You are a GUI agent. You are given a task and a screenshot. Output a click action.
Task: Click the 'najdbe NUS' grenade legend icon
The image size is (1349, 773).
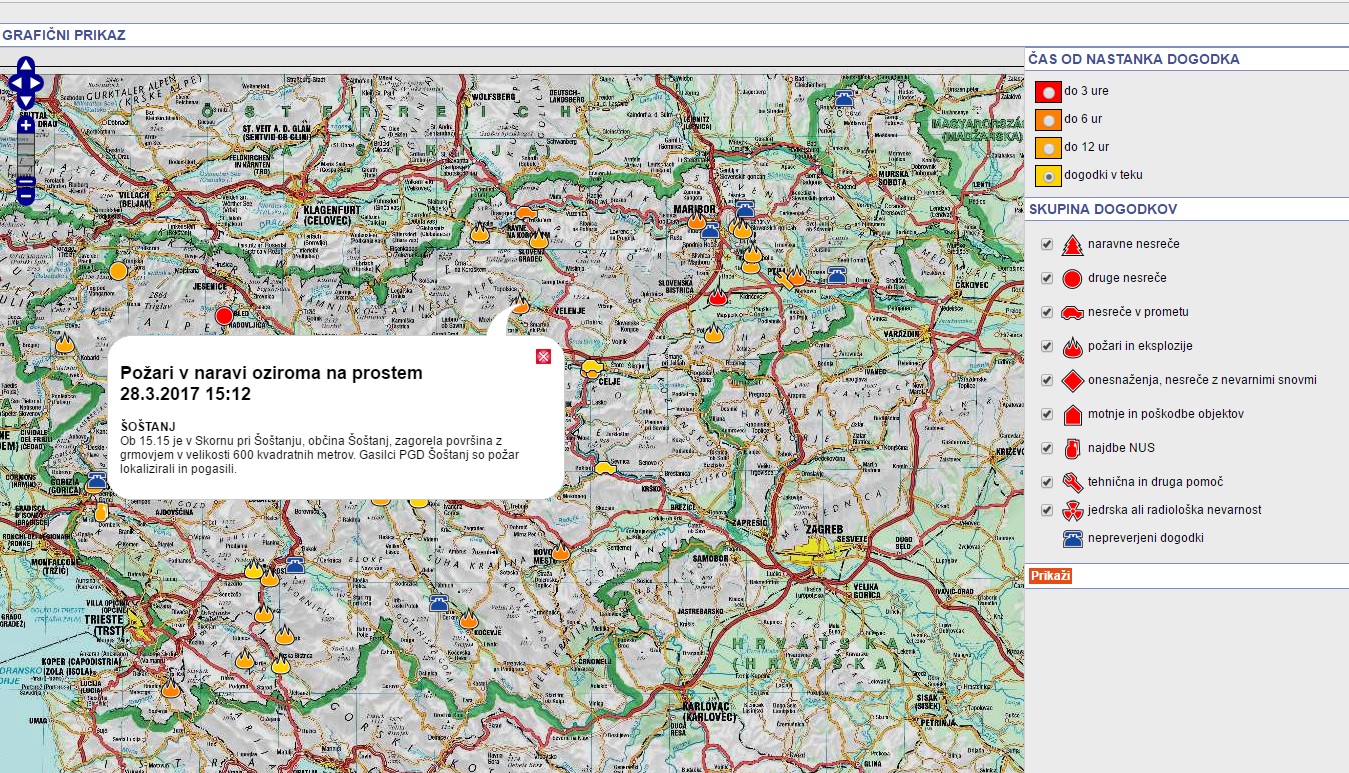pos(1073,448)
